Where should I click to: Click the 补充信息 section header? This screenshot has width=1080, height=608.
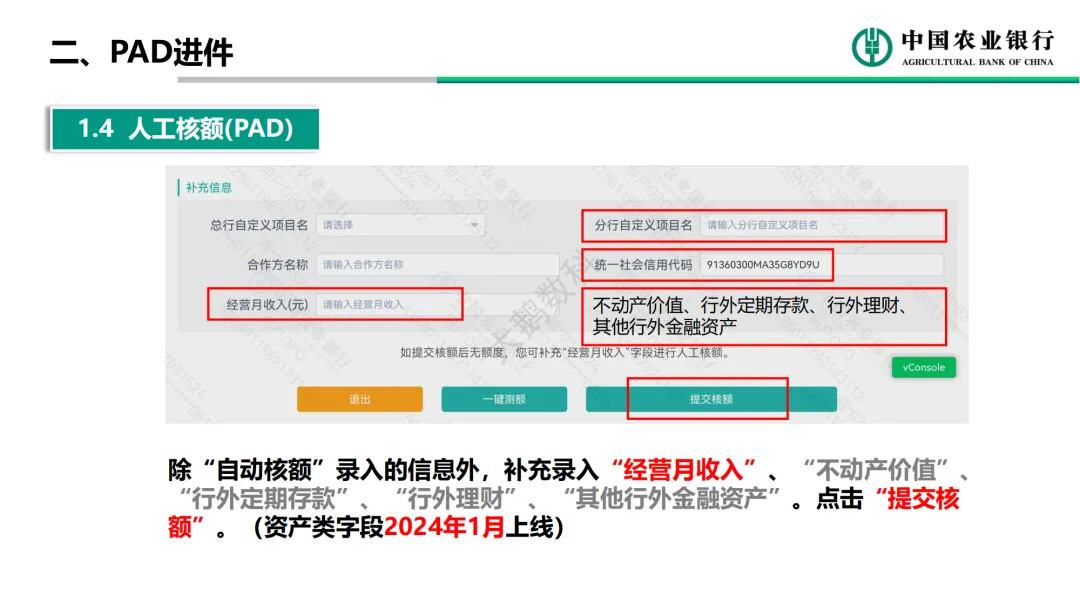pyautogui.click(x=208, y=187)
